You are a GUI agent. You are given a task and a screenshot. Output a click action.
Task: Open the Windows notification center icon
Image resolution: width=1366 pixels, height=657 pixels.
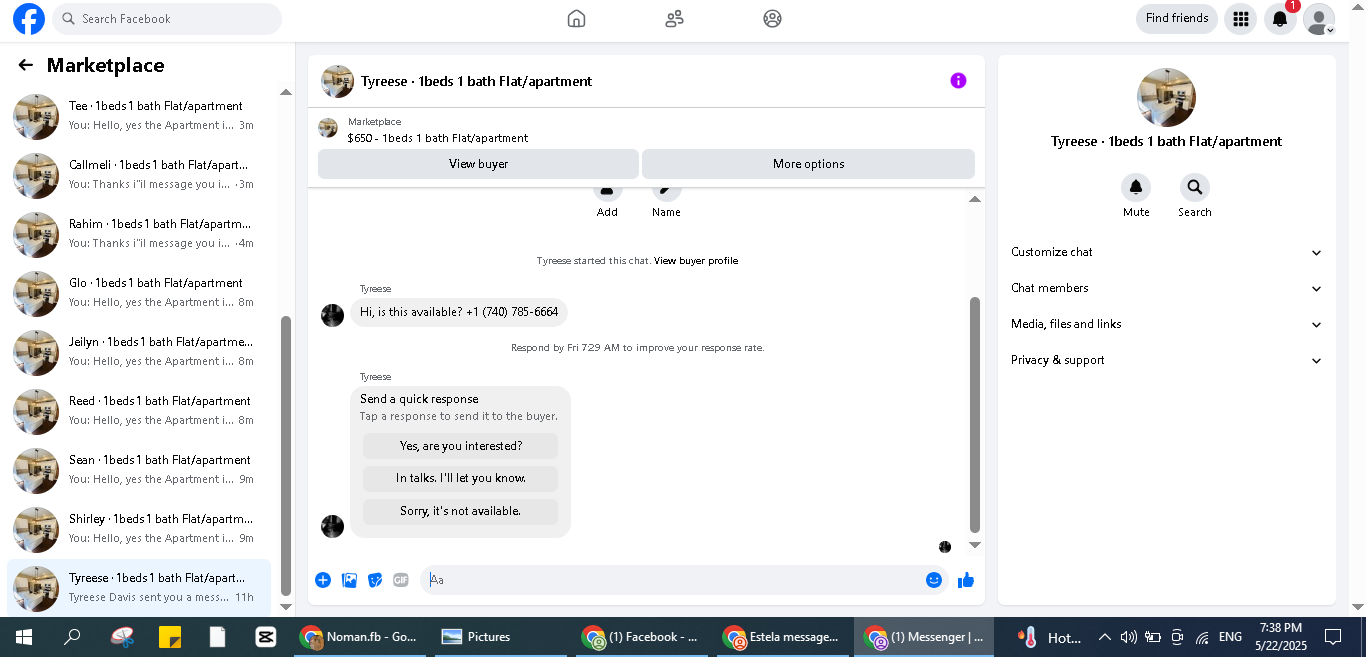pyautogui.click(x=1332, y=637)
